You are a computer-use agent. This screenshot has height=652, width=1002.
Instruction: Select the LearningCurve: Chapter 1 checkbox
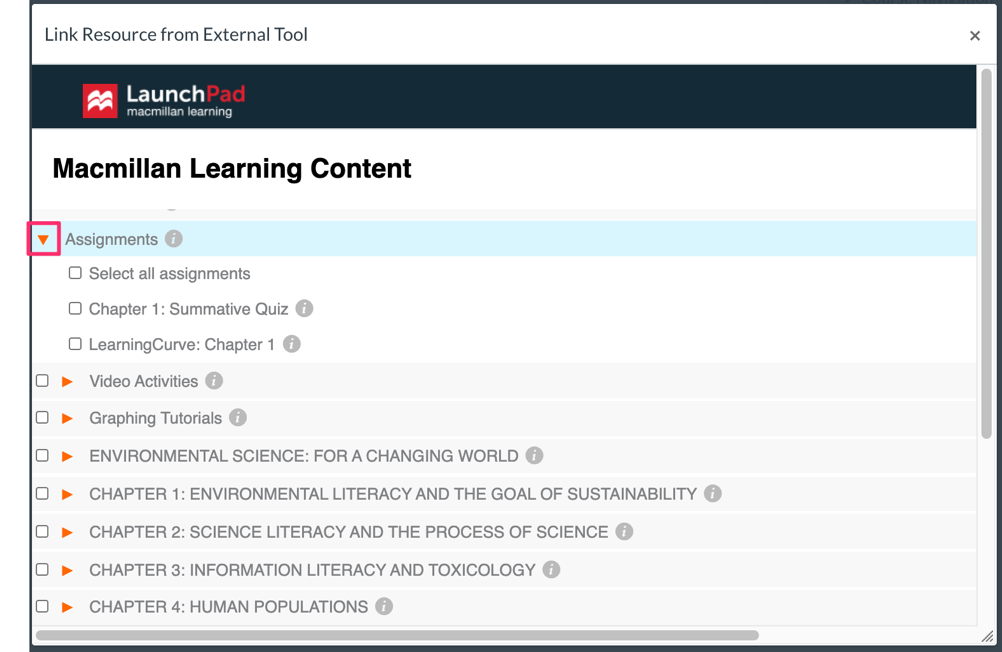click(75, 343)
